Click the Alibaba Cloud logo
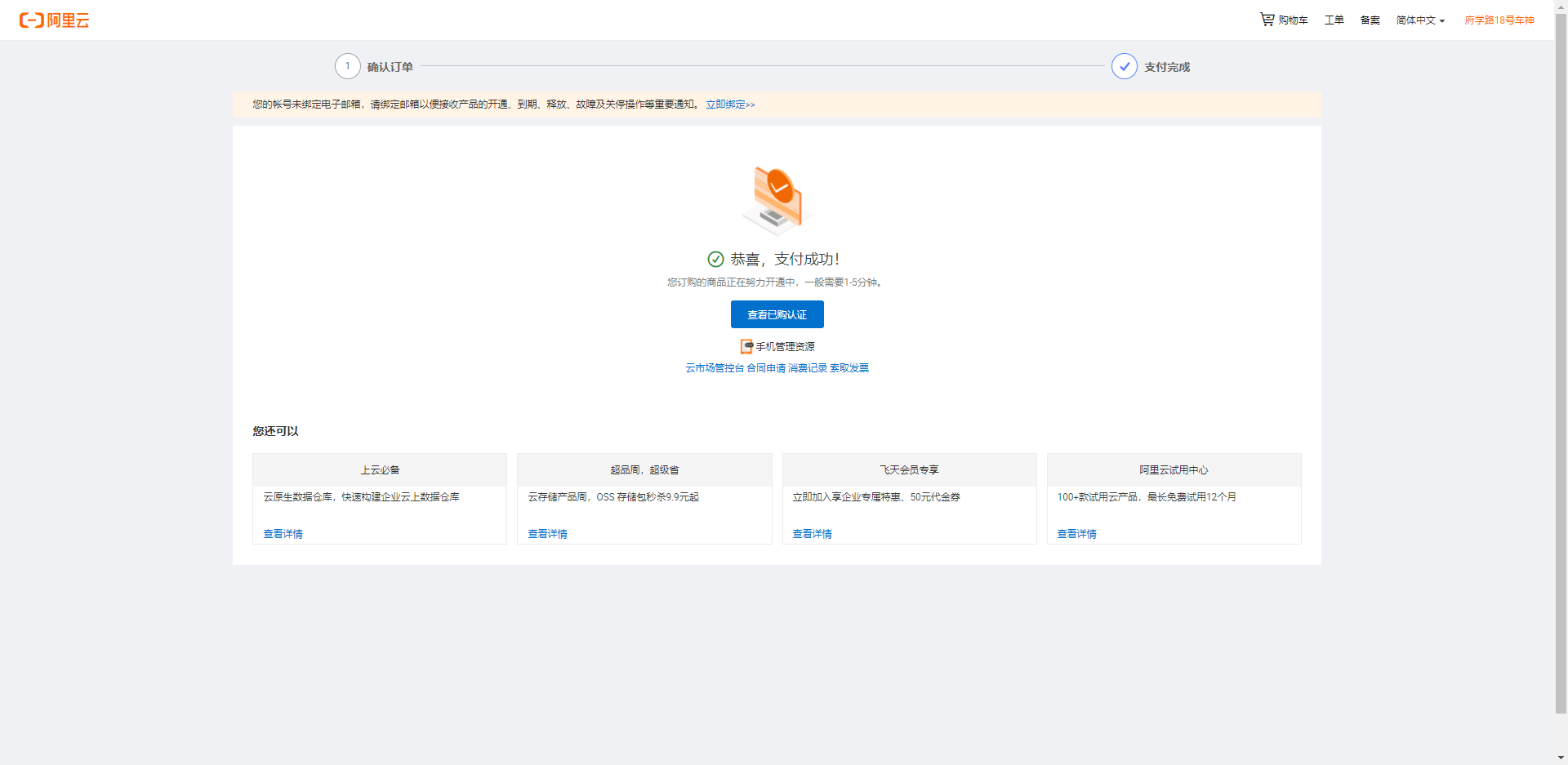This screenshot has height=765, width=1568. [x=54, y=20]
